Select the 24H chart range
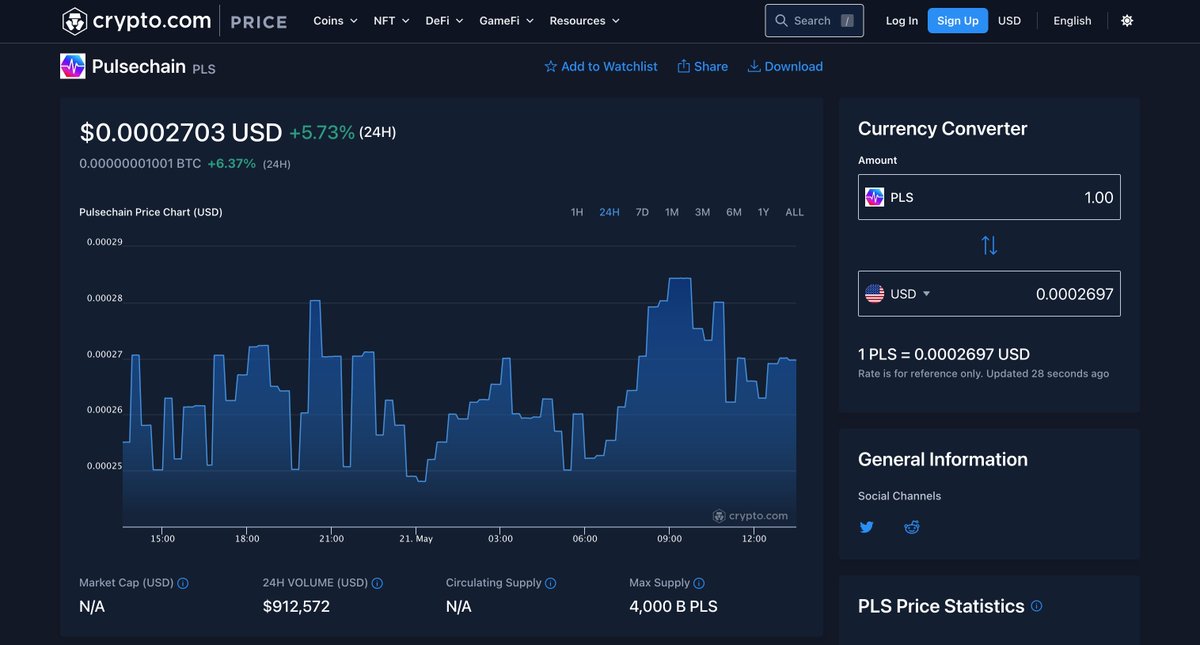Image resolution: width=1200 pixels, height=645 pixels. (609, 212)
